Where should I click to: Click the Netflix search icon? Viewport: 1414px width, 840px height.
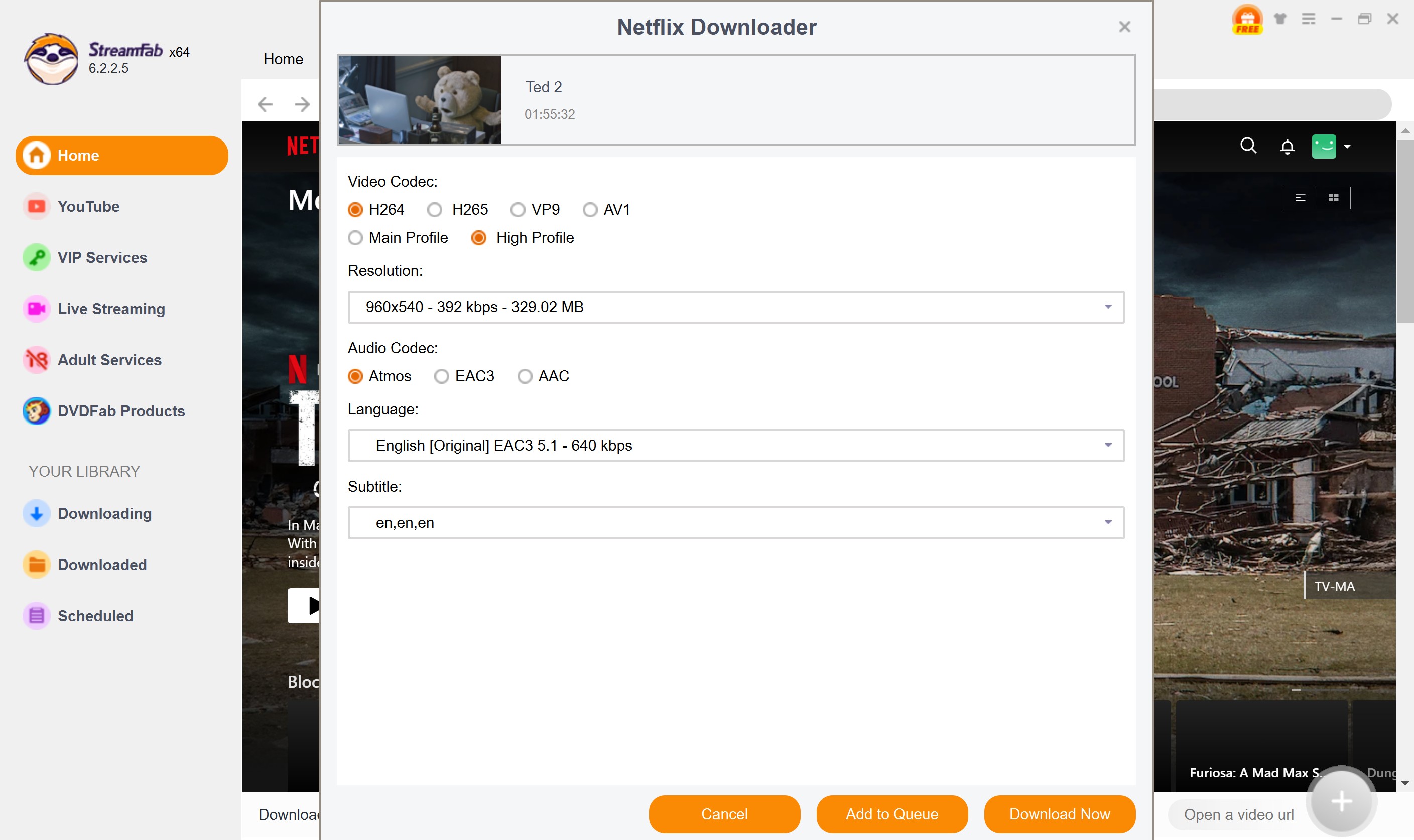[1248, 146]
